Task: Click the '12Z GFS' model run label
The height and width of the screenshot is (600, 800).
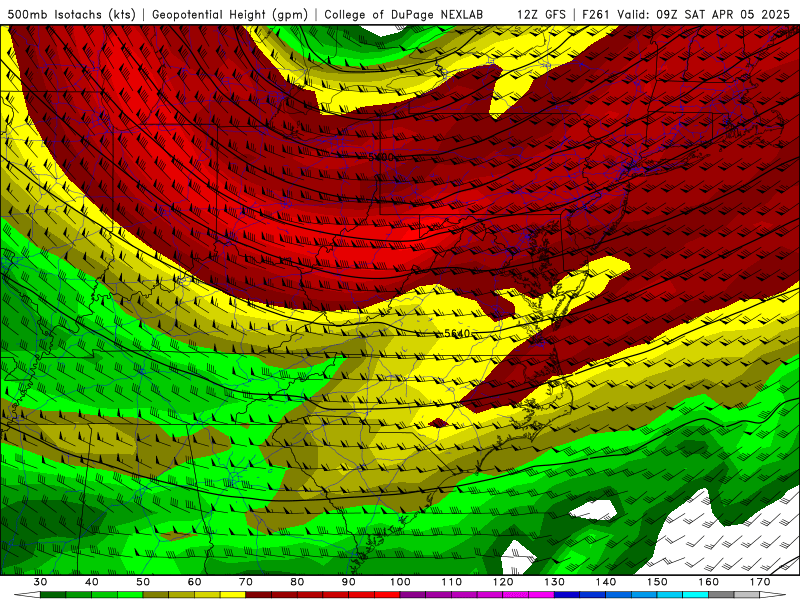Action: point(541,15)
